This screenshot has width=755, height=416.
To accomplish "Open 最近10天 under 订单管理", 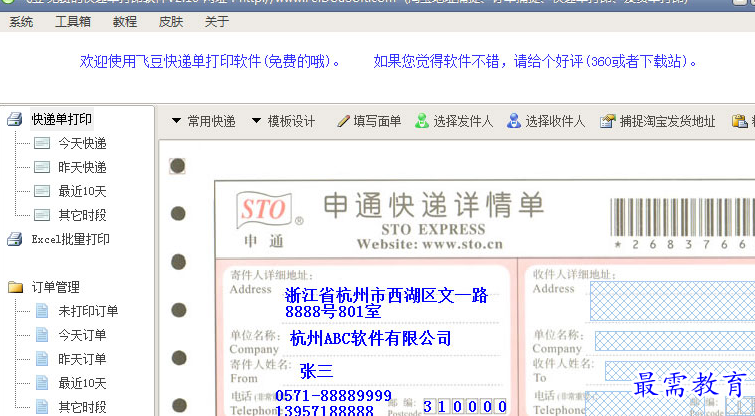I will 82,383.
